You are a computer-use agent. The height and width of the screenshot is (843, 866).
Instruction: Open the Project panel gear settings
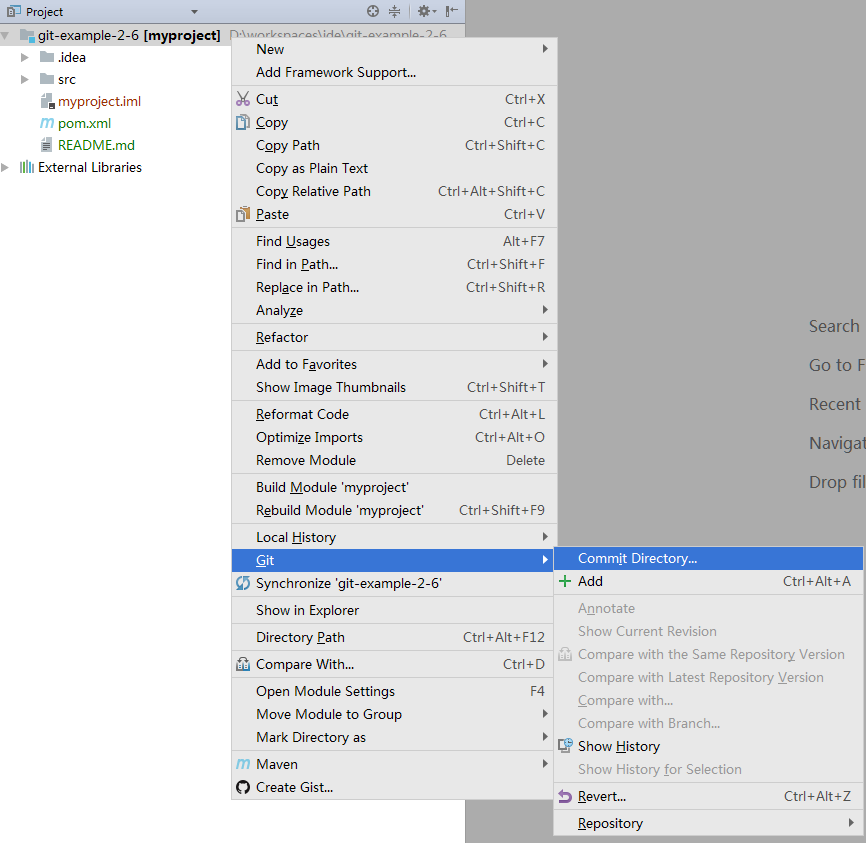[426, 11]
